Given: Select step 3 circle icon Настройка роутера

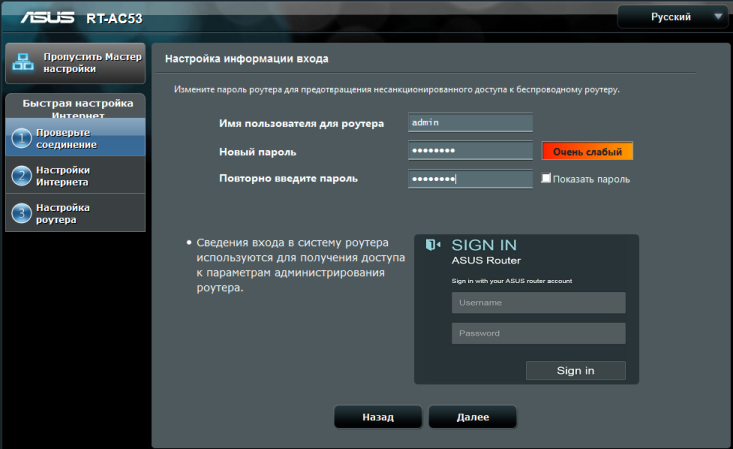Looking at the screenshot, I should pyautogui.click(x=22, y=213).
